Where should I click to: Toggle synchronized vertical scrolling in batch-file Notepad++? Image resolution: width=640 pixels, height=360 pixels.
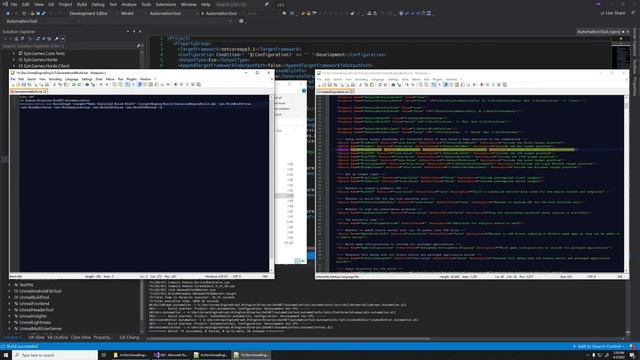point(114,84)
